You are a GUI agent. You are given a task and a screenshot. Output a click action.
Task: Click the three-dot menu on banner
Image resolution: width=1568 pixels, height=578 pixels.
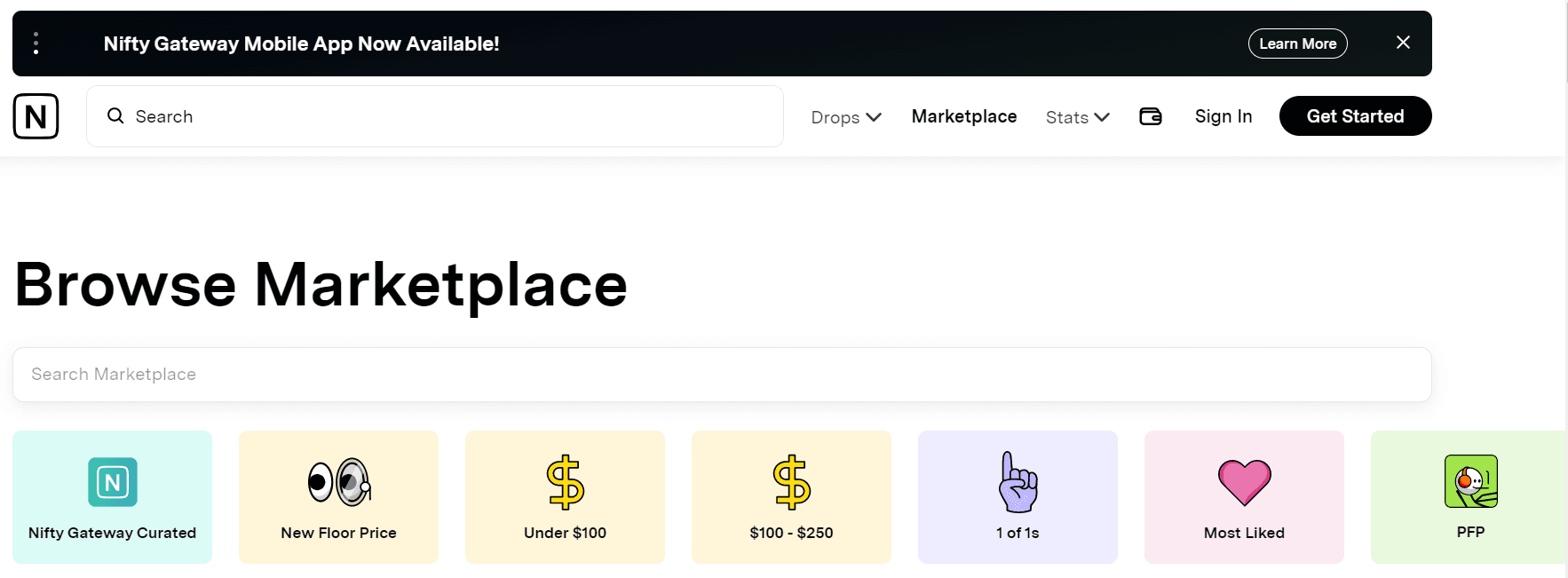(36, 44)
